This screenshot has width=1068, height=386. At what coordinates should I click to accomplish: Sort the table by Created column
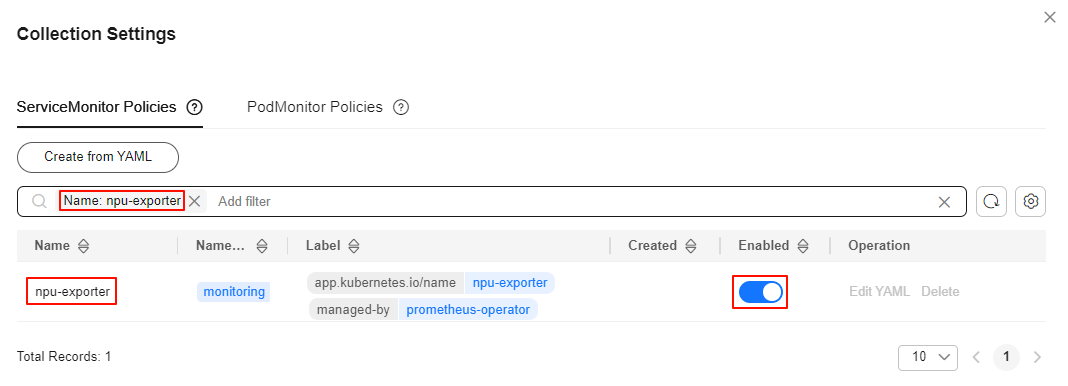pyautogui.click(x=691, y=246)
